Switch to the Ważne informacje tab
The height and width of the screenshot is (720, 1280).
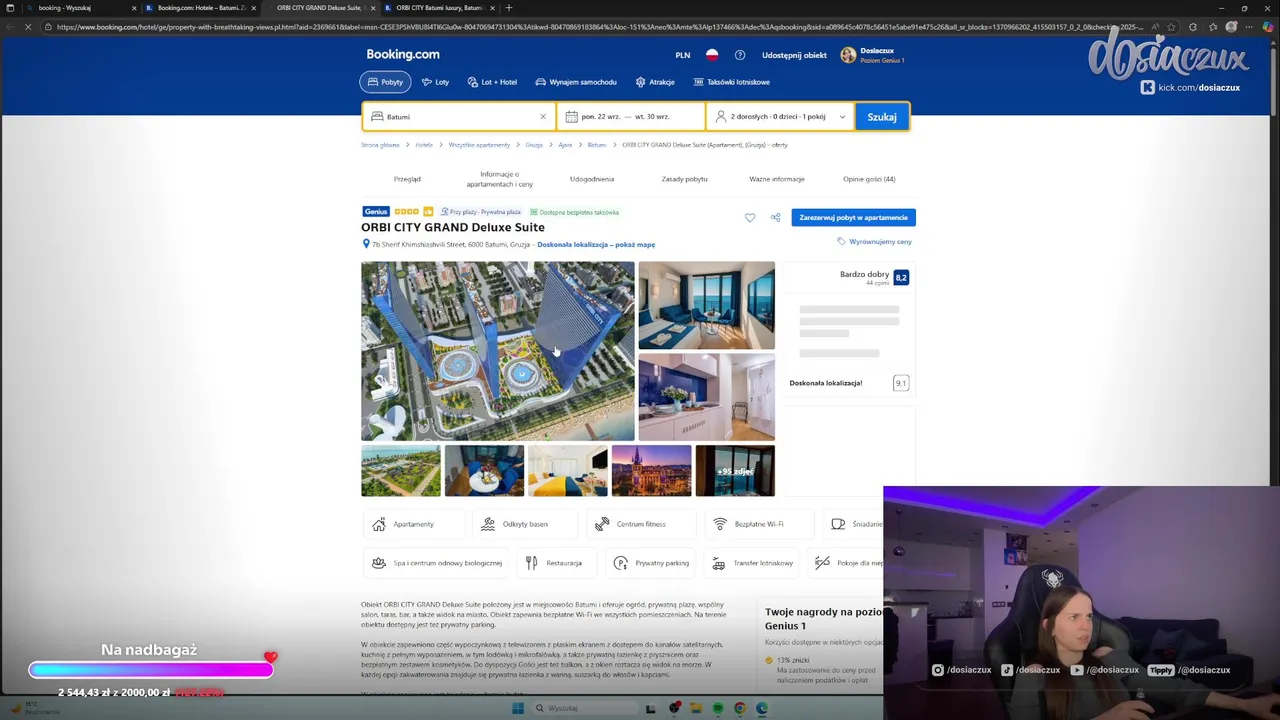tap(777, 179)
